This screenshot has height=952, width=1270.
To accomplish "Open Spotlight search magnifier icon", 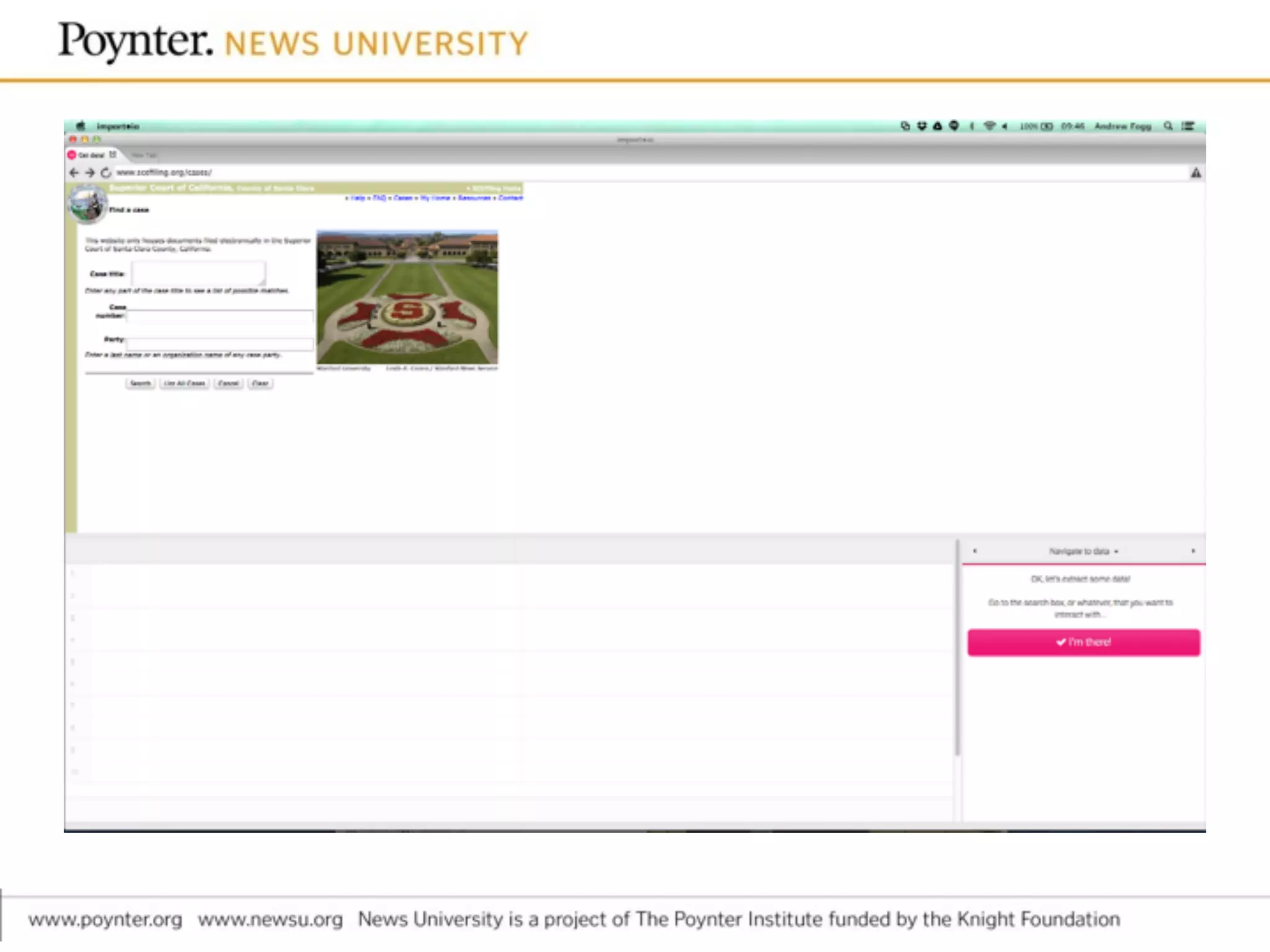I will click(1168, 126).
